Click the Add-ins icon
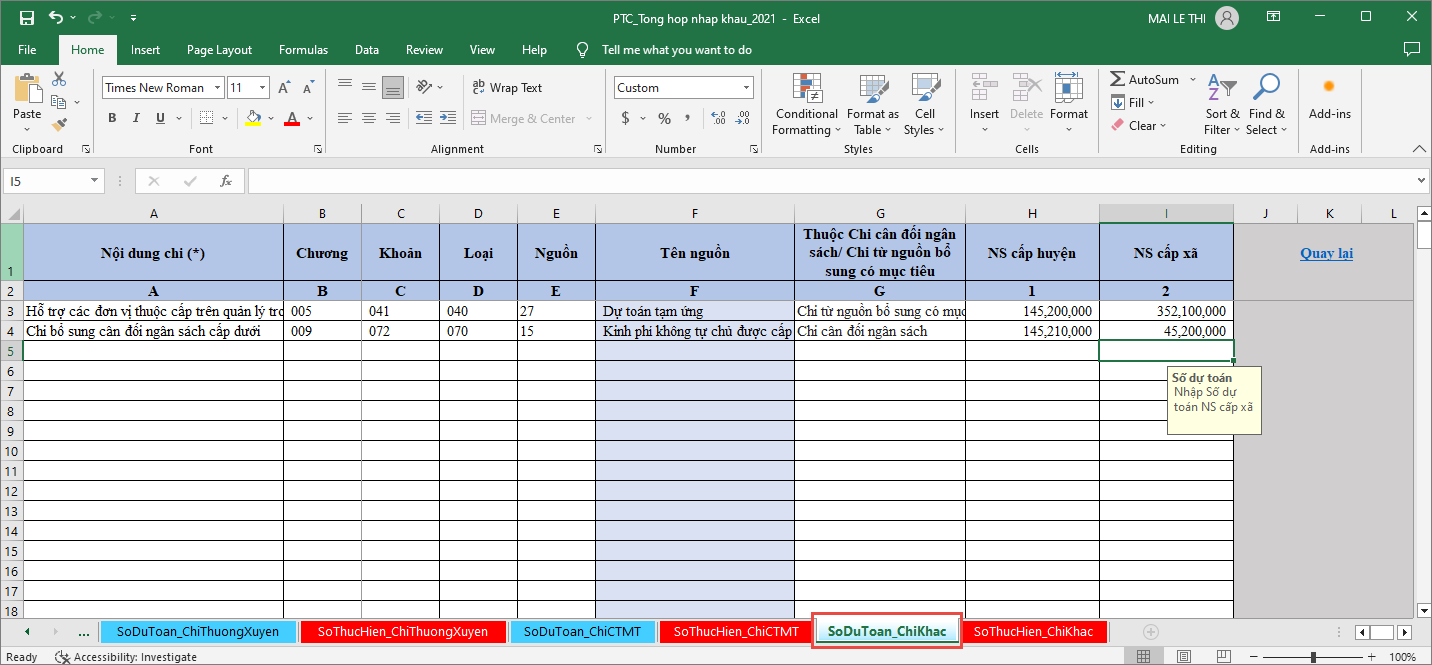1432x665 pixels. (1329, 88)
